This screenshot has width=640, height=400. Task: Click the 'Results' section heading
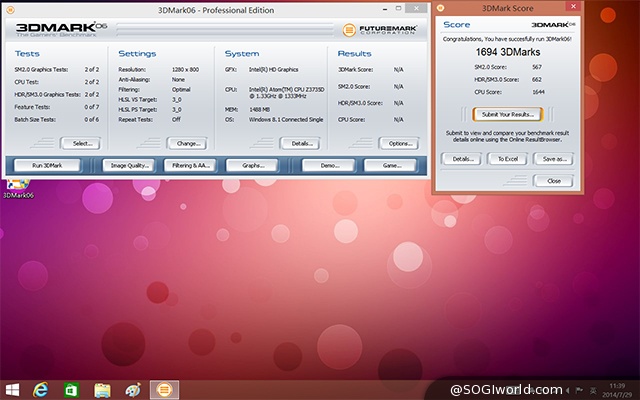click(354, 53)
